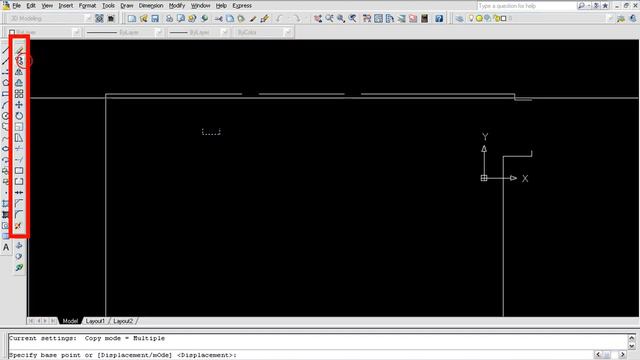Select the Move tool

coord(19,105)
